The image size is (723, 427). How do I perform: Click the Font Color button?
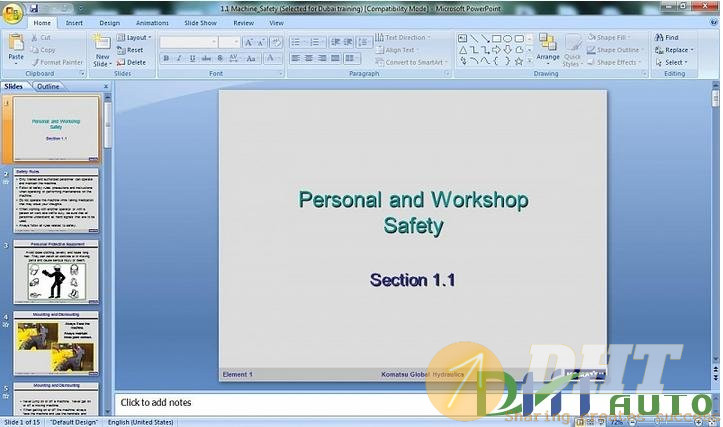[272, 58]
